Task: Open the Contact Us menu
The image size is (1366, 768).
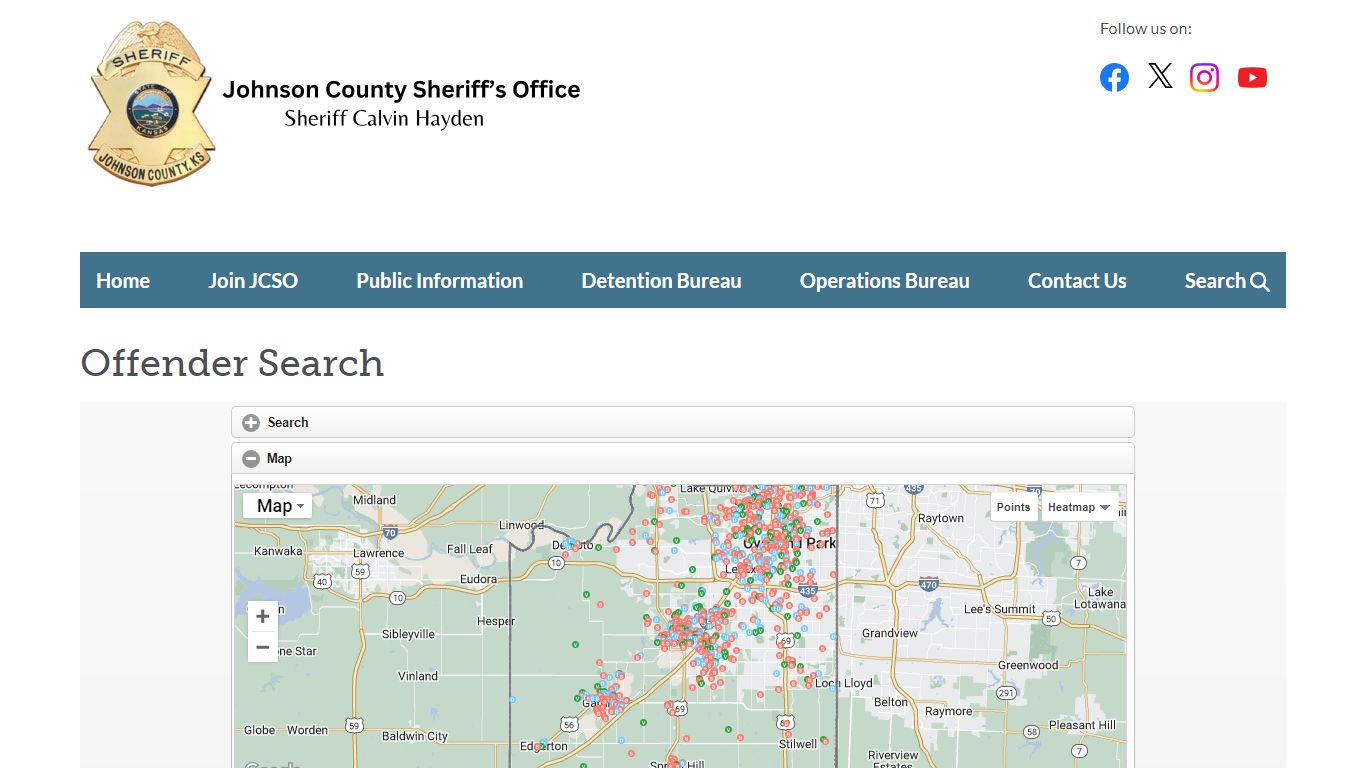Action: point(1077,280)
